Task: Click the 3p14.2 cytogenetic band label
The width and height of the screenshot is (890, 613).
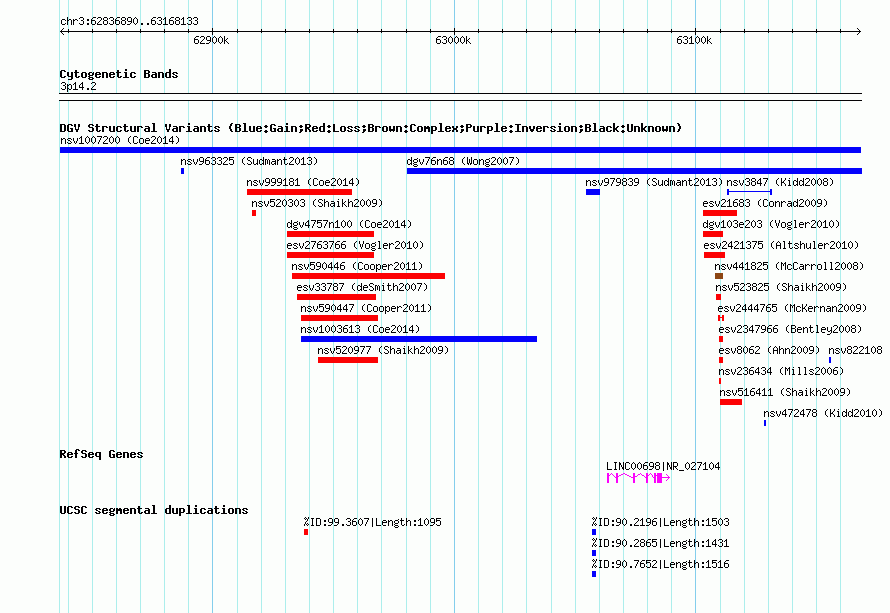Action: 78,86
